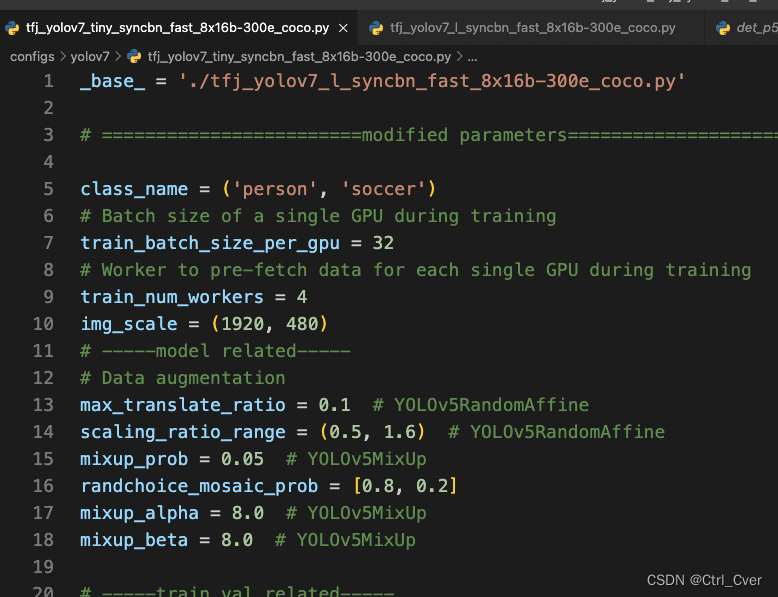Click the _base_ variable on line 1
The height and width of the screenshot is (597, 778).
[113, 81]
